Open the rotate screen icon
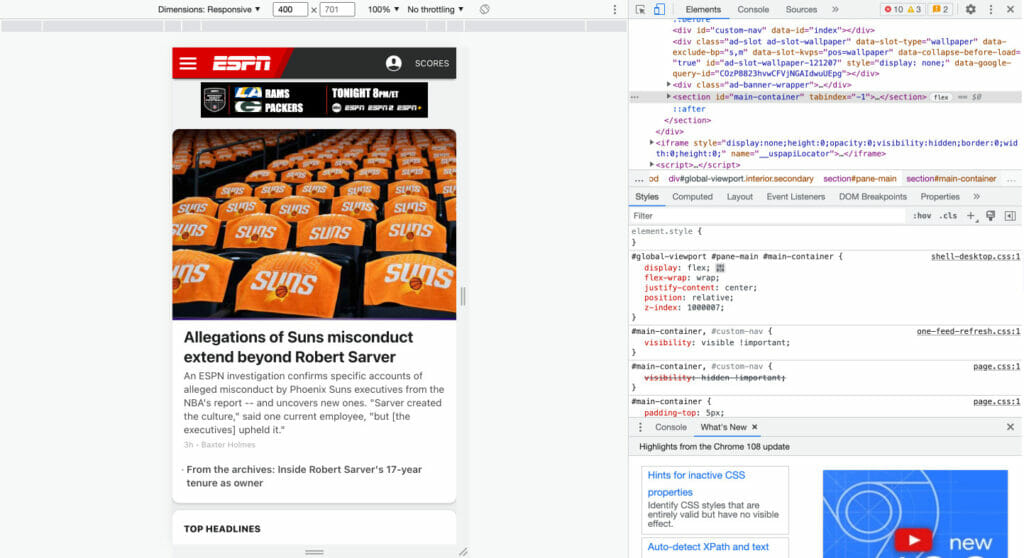 click(x=484, y=9)
